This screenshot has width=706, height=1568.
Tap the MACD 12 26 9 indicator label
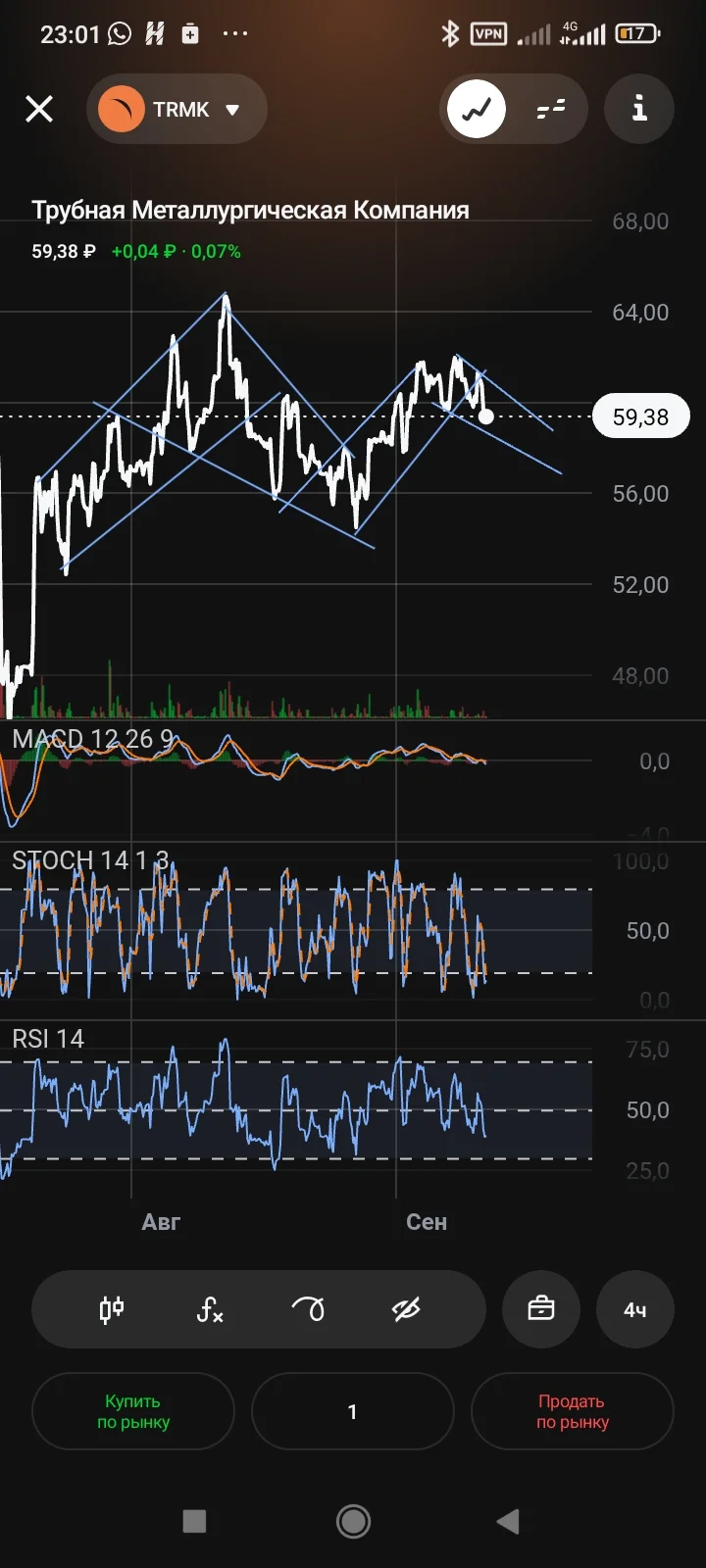92,739
